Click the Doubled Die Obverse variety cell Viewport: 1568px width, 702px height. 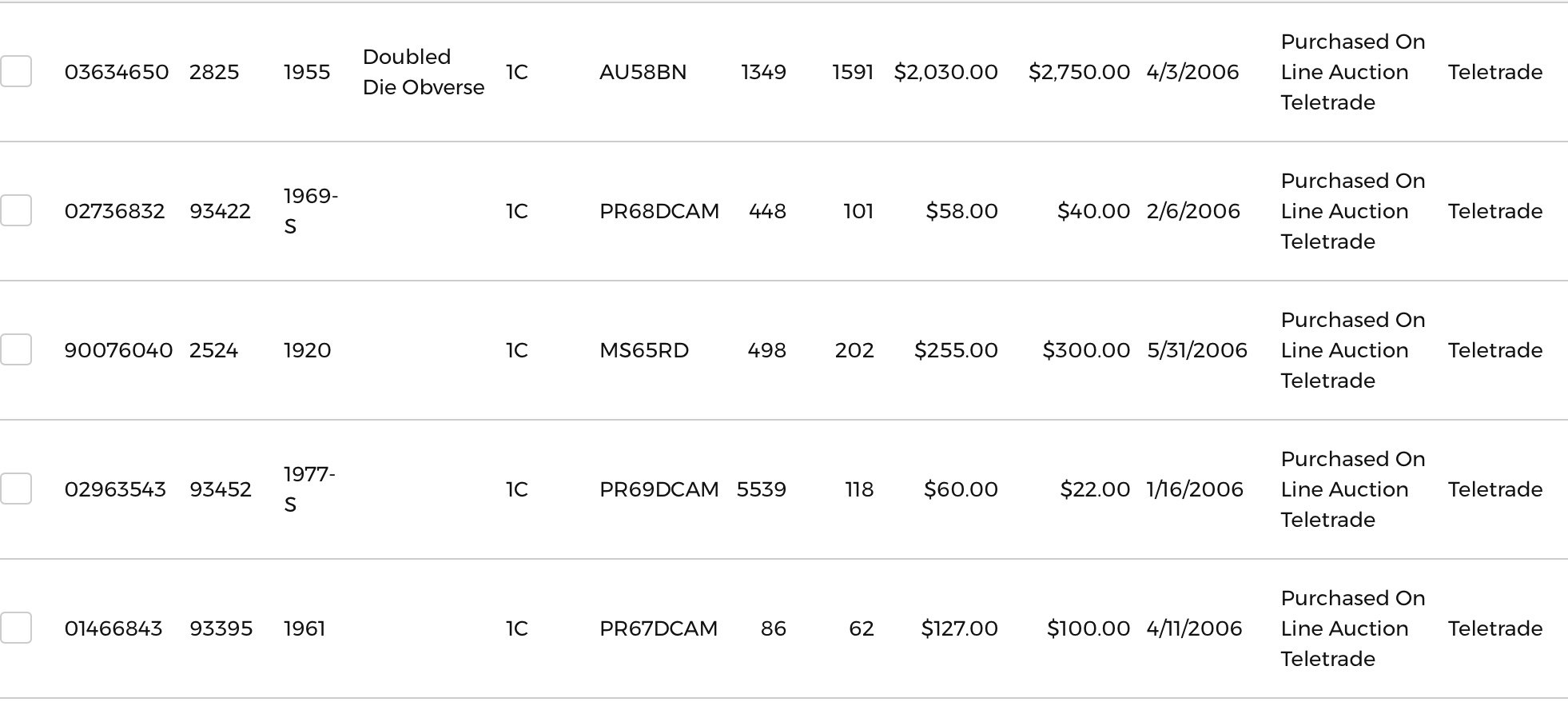[x=423, y=72]
